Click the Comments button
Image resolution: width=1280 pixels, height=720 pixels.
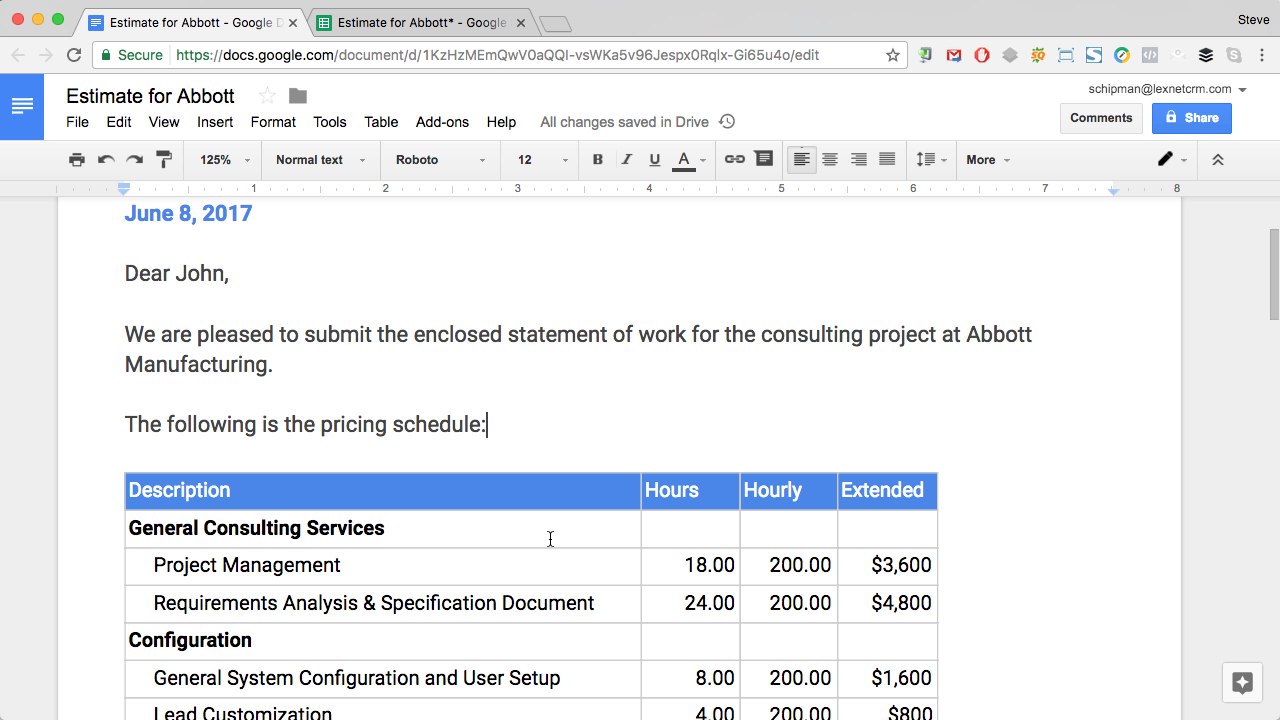click(1101, 118)
